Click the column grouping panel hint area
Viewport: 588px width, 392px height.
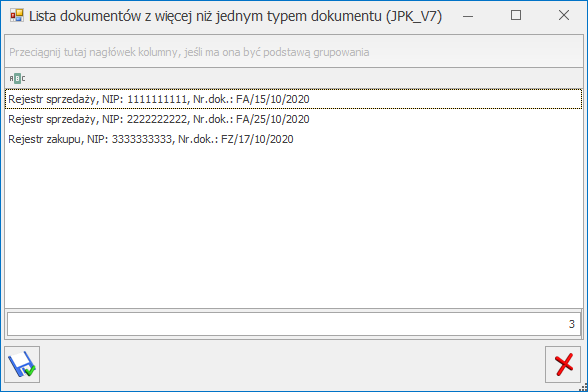[294, 52]
